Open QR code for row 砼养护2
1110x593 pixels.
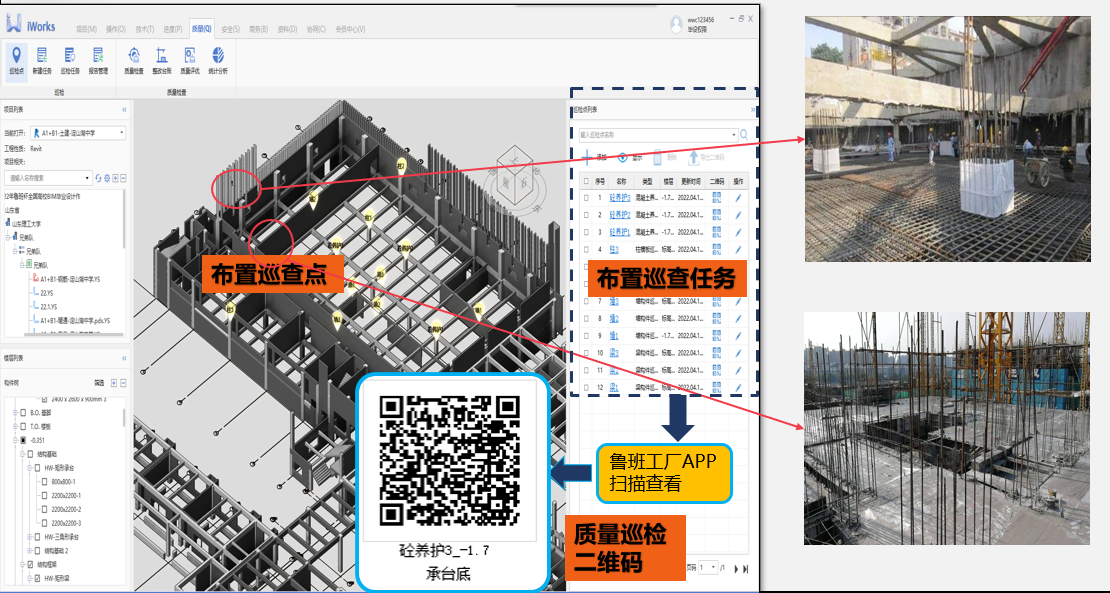point(716,215)
